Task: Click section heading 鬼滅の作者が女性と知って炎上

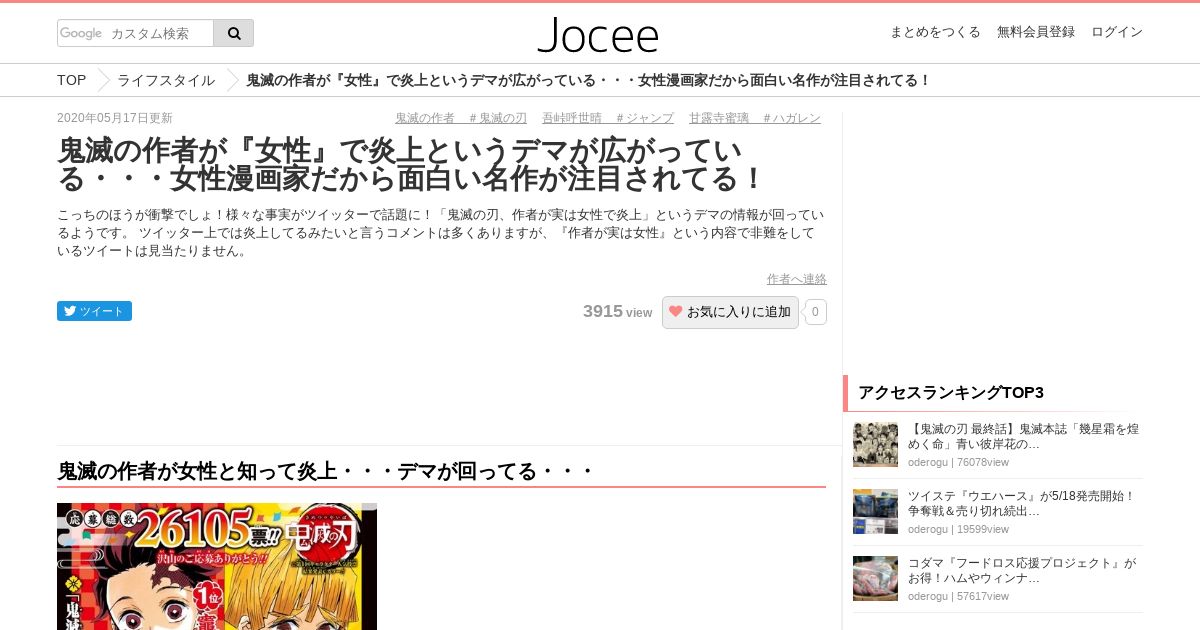Action: click(x=326, y=471)
